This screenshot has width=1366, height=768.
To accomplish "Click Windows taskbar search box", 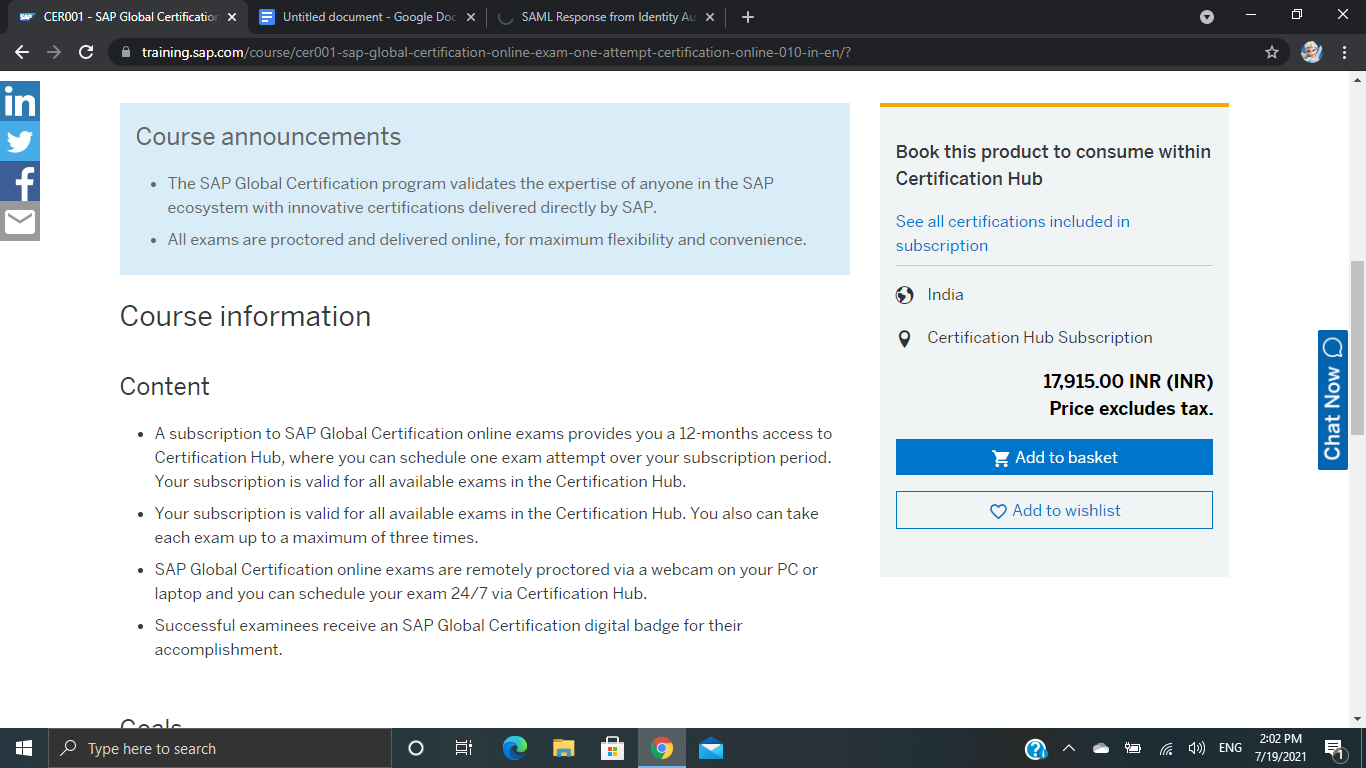I will (x=219, y=748).
